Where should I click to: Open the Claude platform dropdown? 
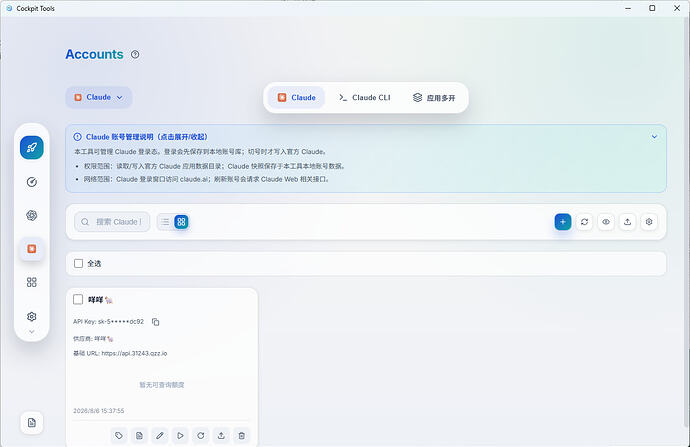click(99, 97)
